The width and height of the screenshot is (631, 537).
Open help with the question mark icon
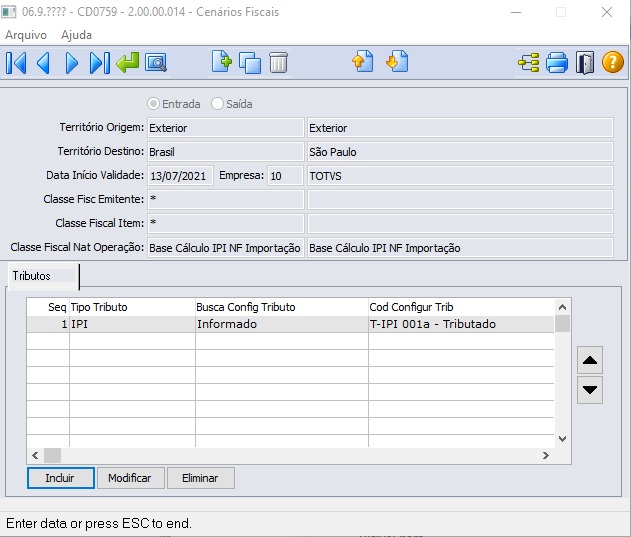pos(612,62)
